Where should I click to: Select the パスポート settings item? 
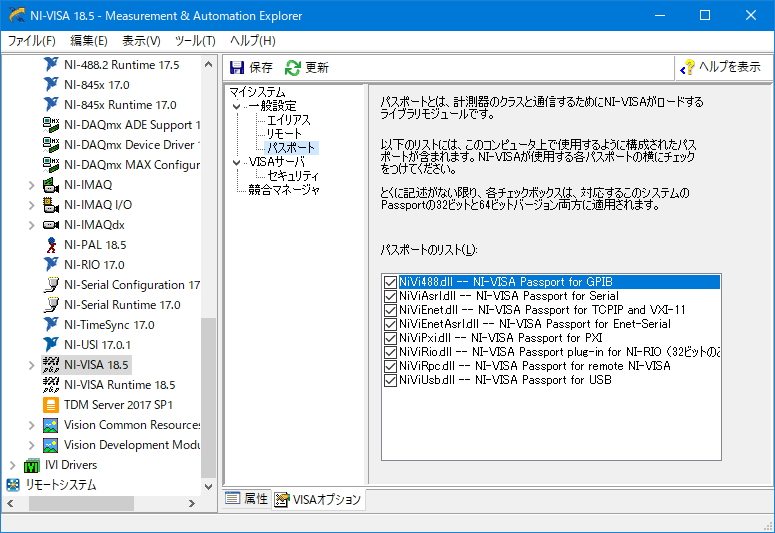(291, 148)
